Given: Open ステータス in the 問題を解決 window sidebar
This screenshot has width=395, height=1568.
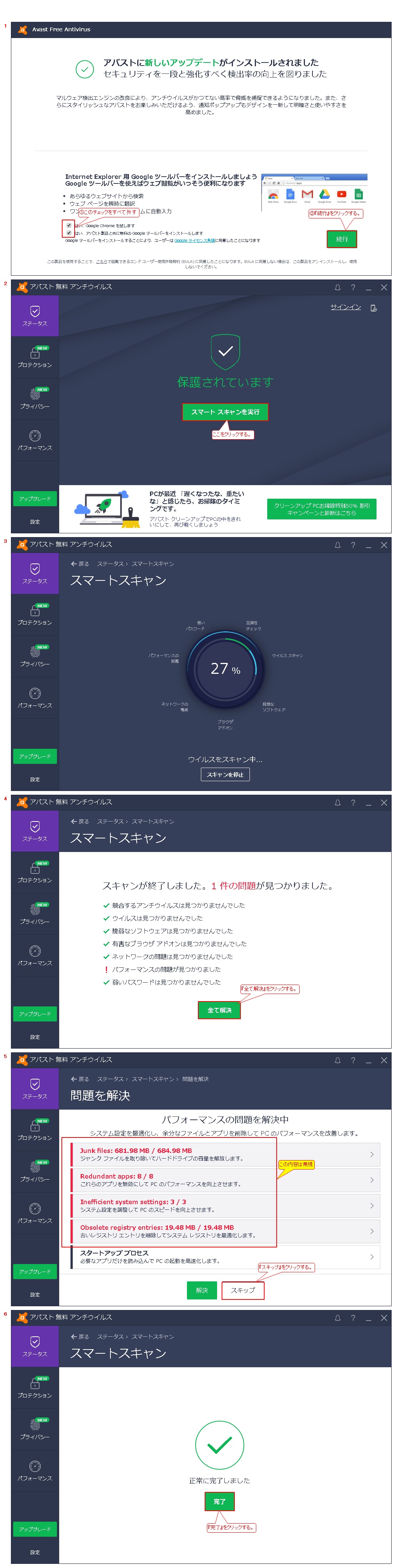Looking at the screenshot, I should pos(35,1089).
